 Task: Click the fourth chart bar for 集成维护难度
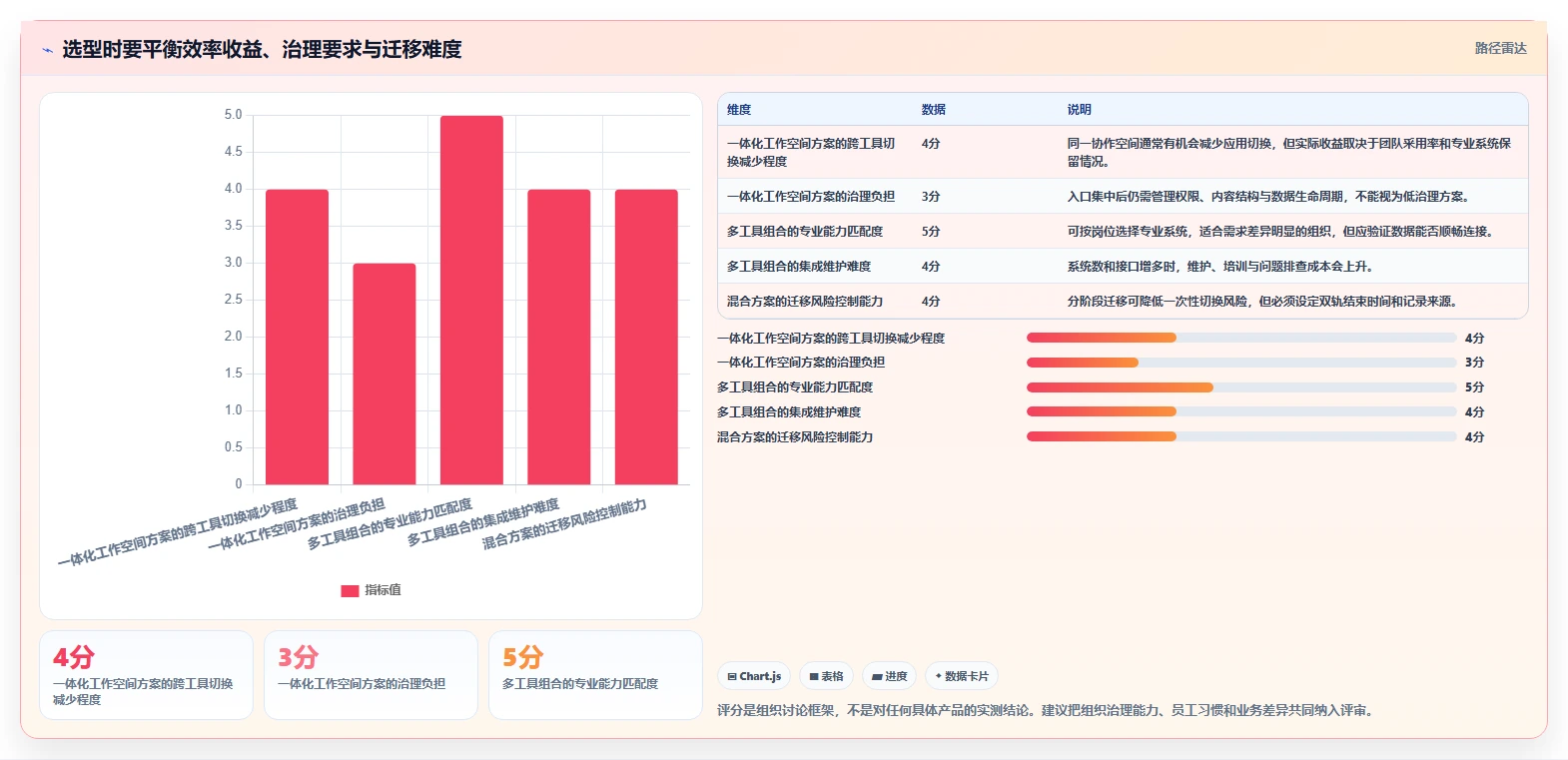pyautogui.click(x=559, y=337)
